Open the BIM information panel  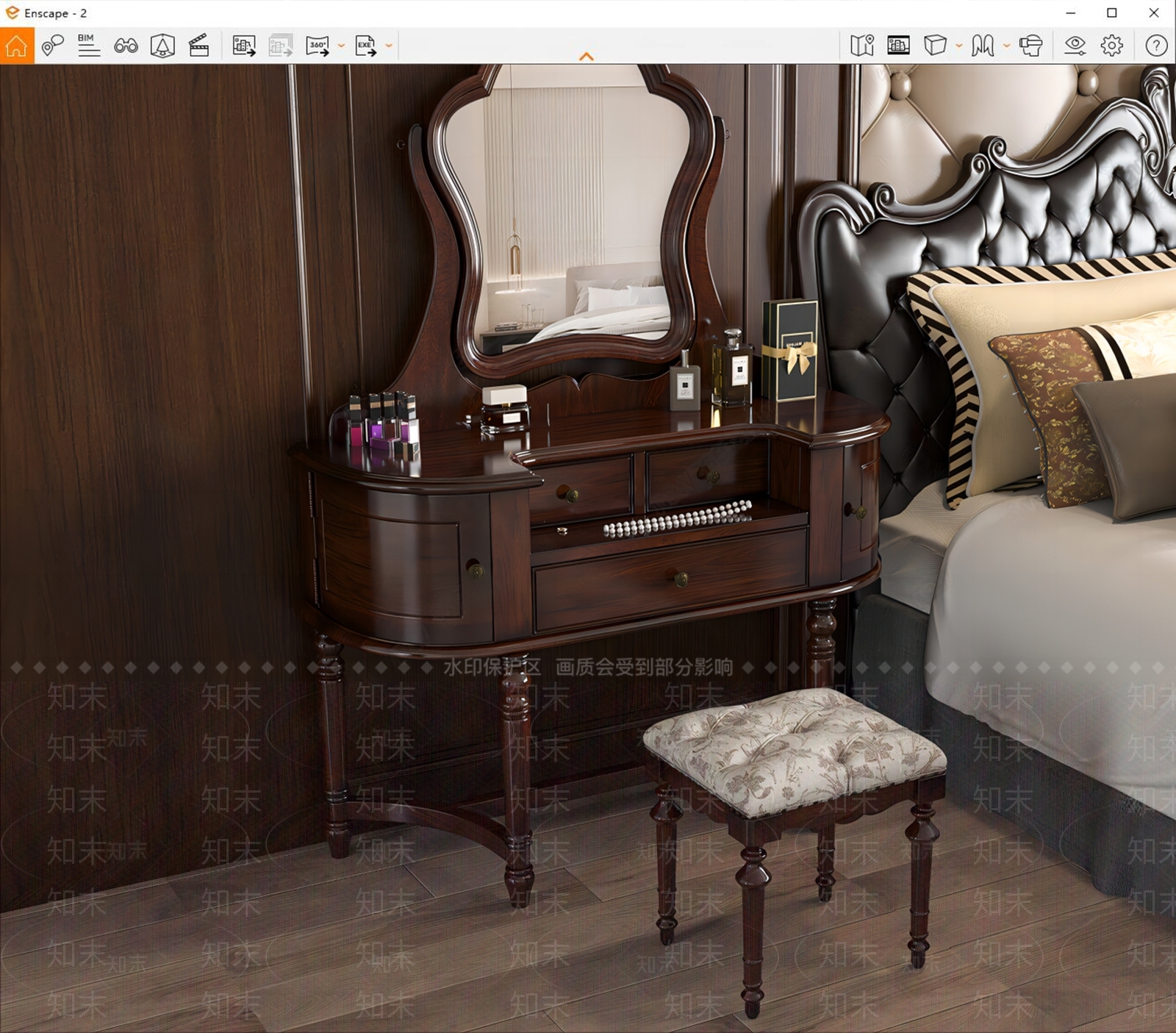89,46
